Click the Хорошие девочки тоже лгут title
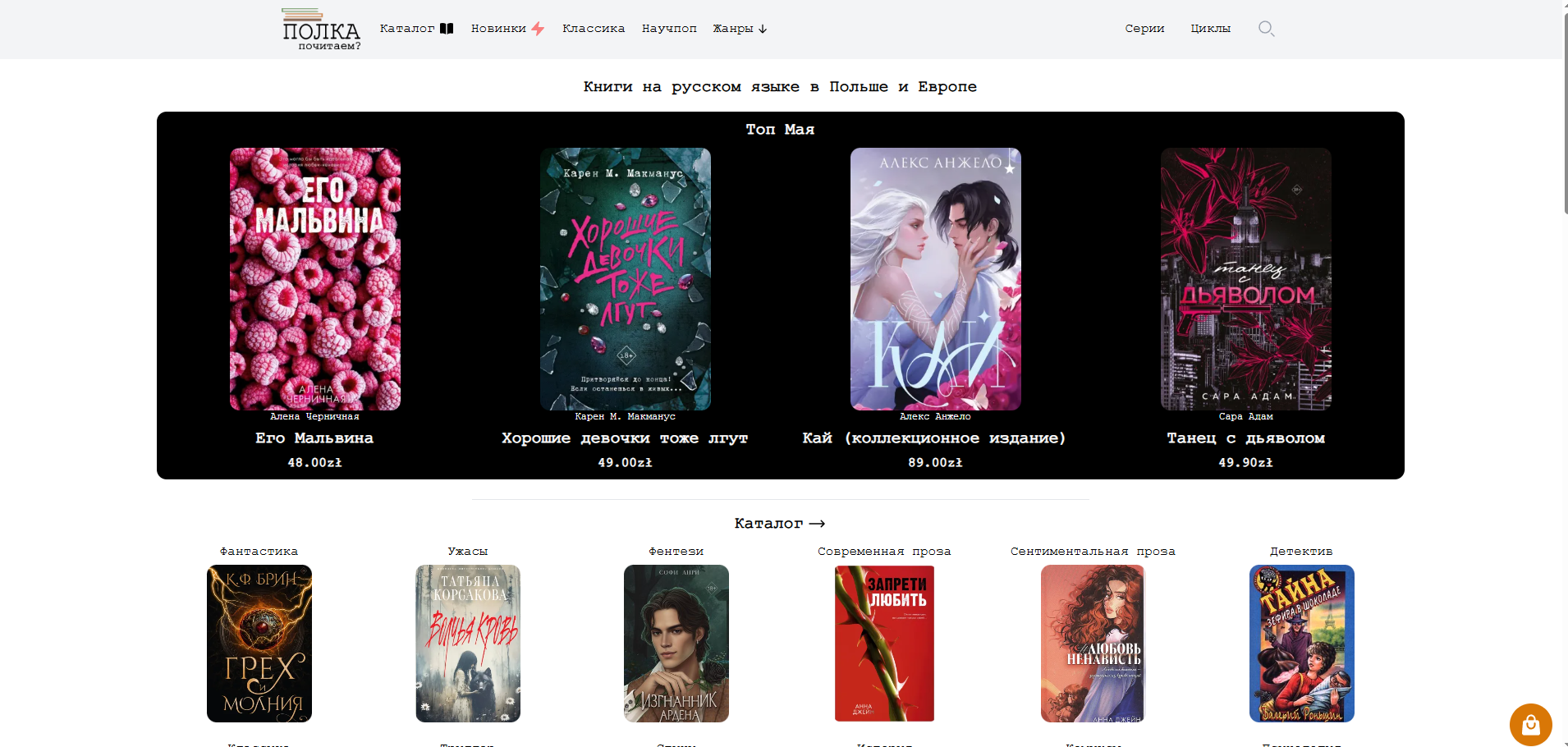 [625, 438]
